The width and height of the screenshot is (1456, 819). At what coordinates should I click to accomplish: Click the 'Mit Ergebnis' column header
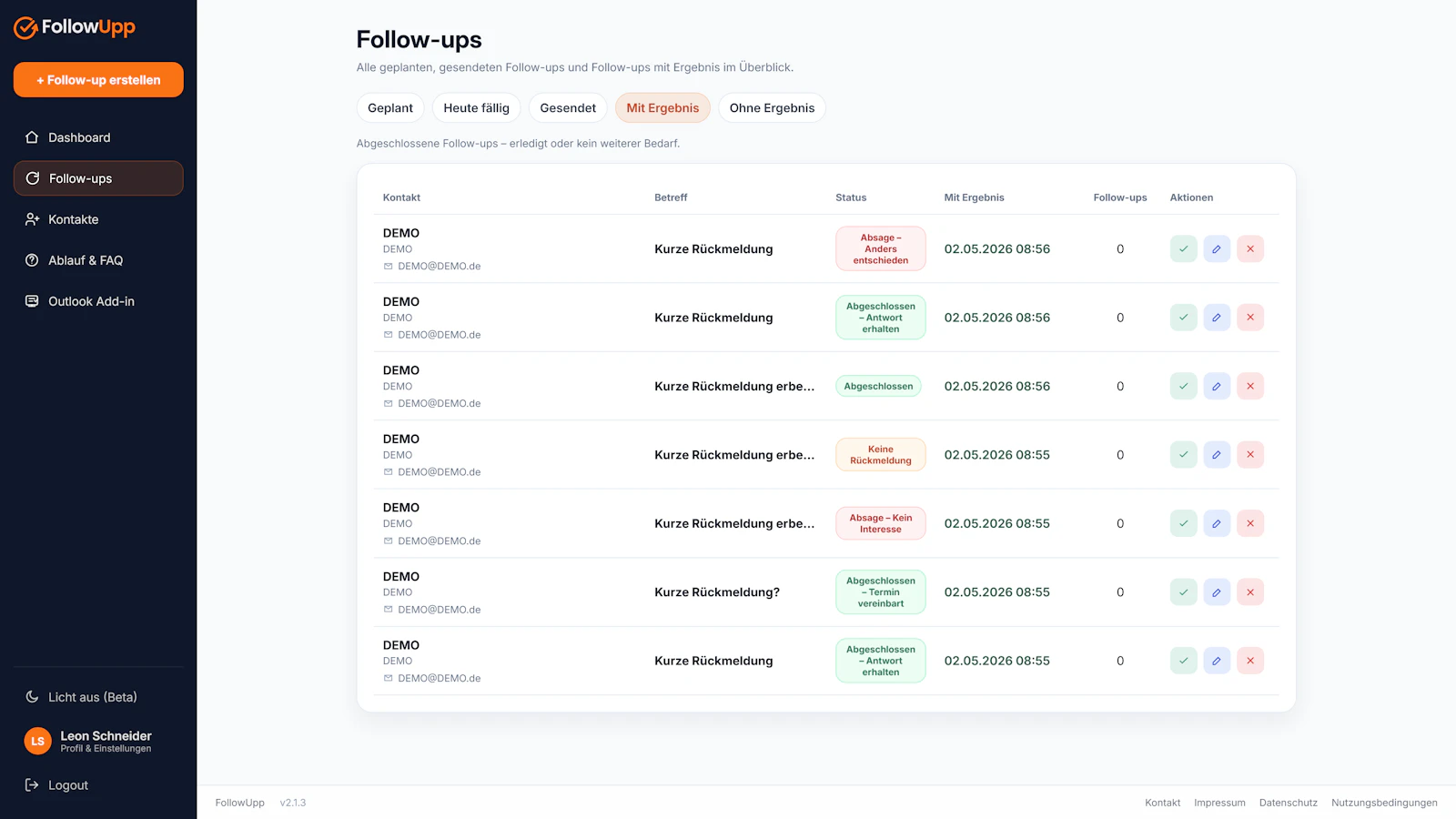point(974,197)
